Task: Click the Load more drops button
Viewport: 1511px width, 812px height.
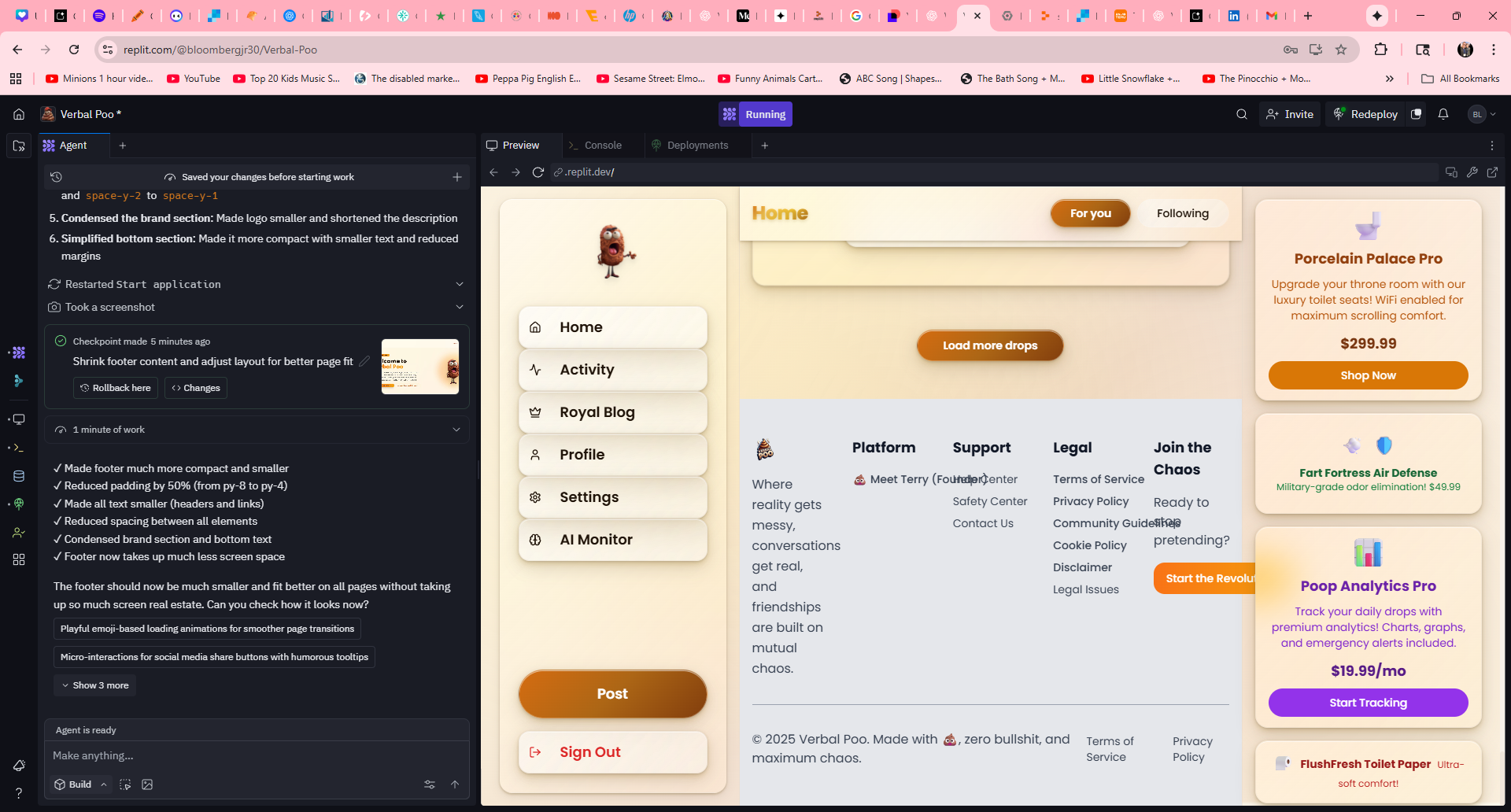Action: coord(989,345)
